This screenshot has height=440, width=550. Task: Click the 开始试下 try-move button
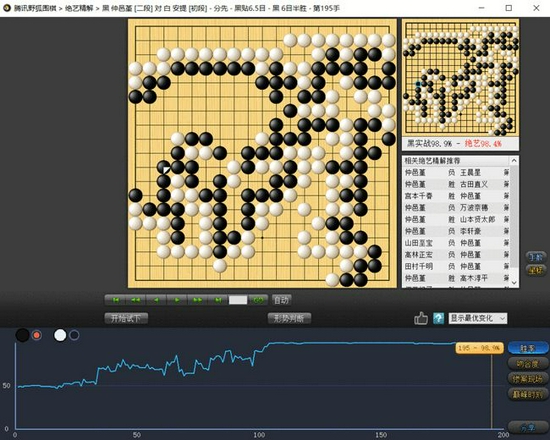click(x=126, y=319)
